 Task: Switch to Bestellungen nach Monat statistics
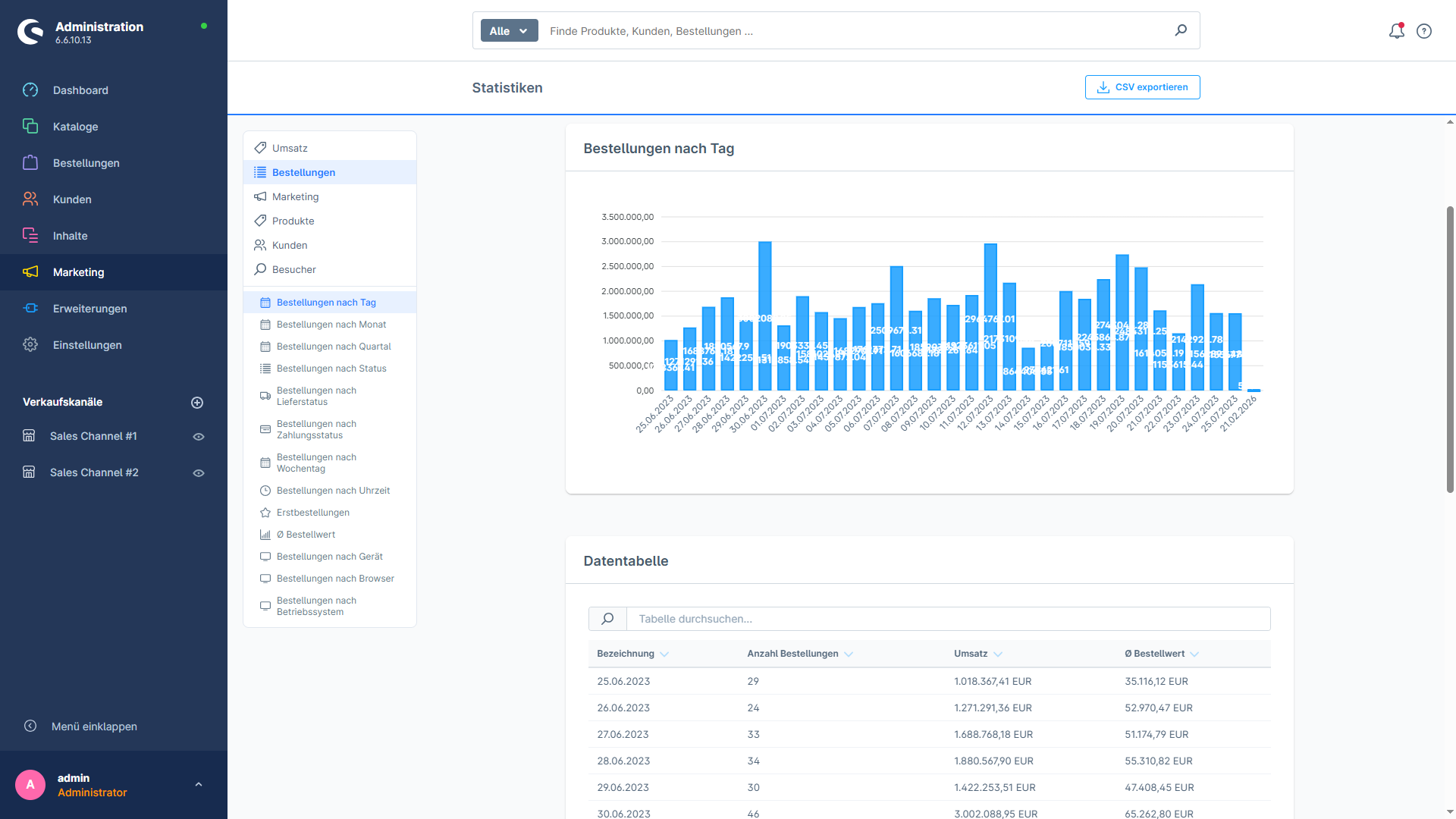coord(331,324)
